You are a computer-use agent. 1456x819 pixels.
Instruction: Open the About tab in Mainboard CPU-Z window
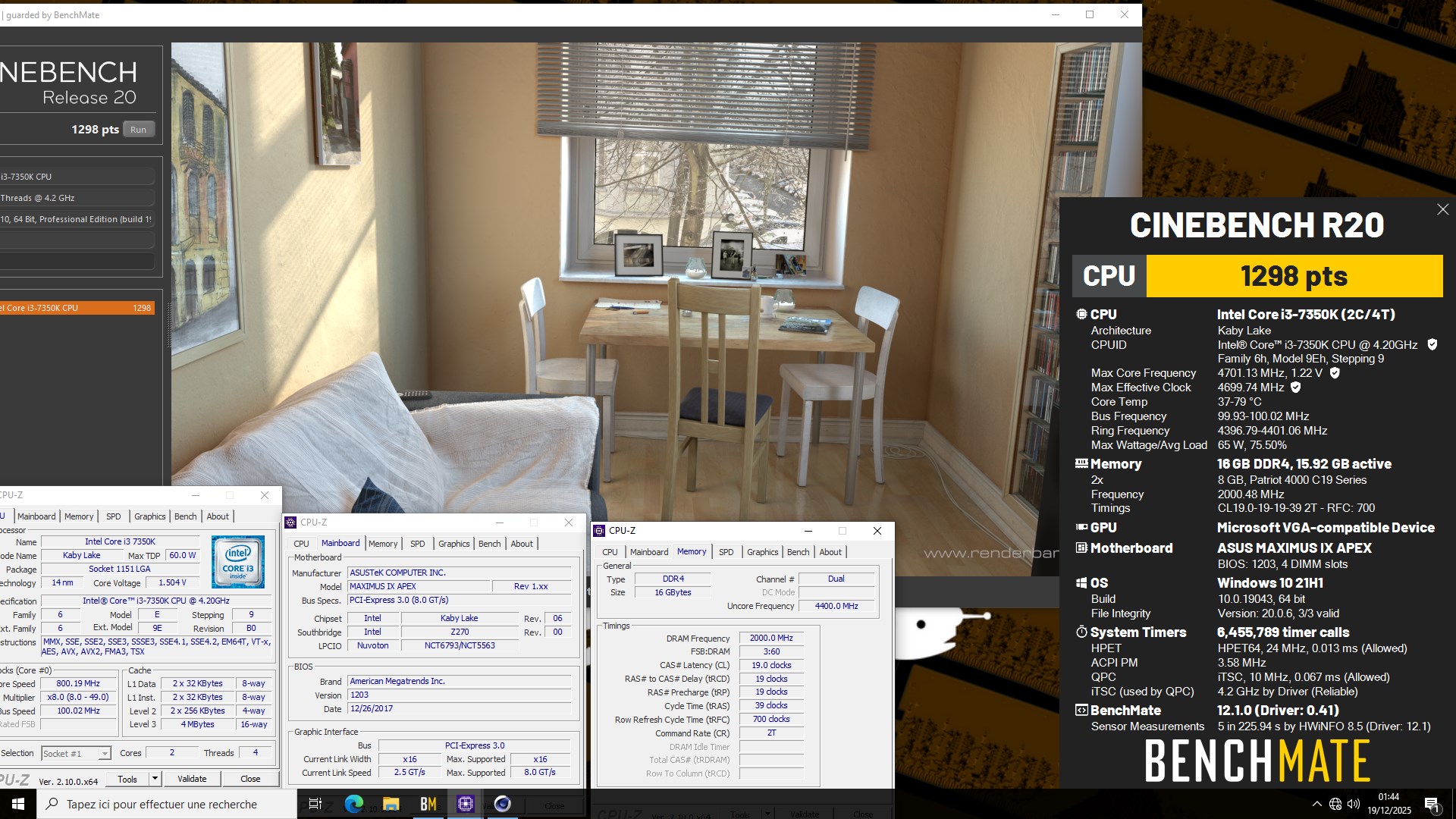(522, 544)
